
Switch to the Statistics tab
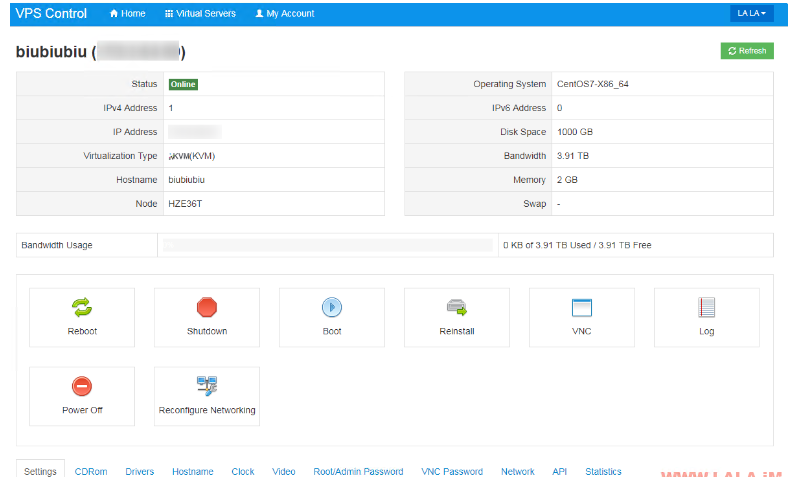pos(603,471)
